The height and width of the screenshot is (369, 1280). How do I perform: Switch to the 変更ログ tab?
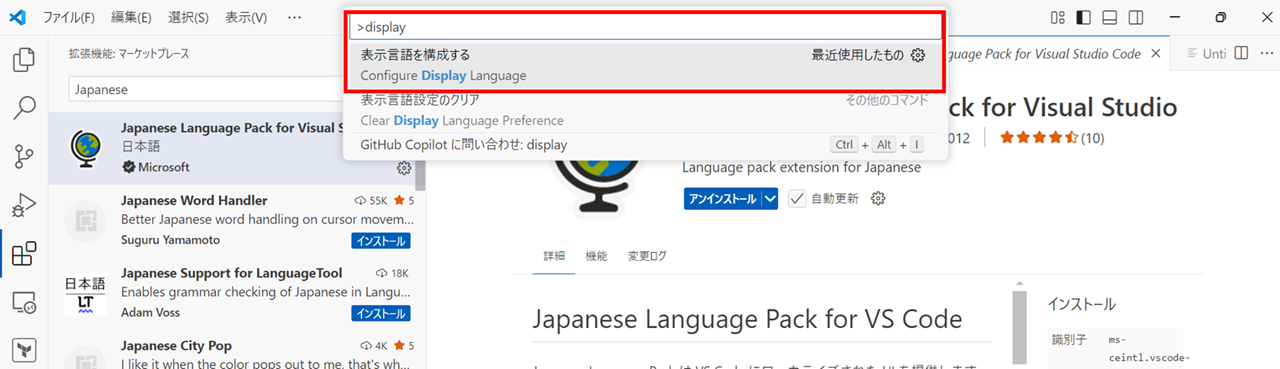(647, 256)
